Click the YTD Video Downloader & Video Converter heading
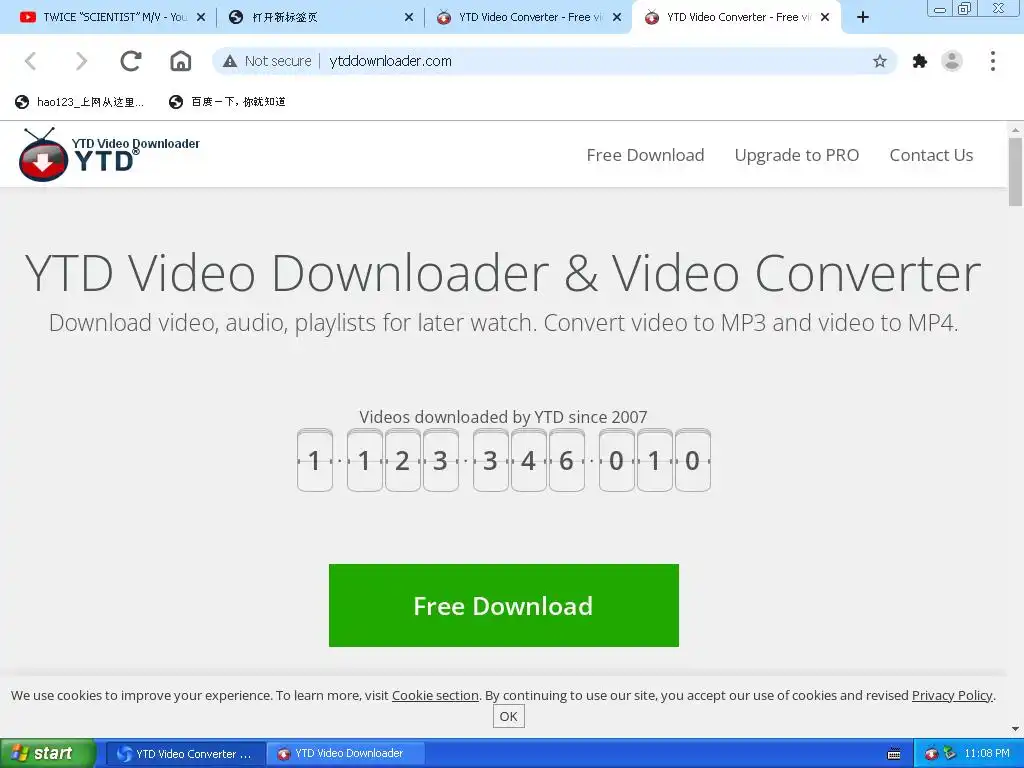 coord(503,273)
